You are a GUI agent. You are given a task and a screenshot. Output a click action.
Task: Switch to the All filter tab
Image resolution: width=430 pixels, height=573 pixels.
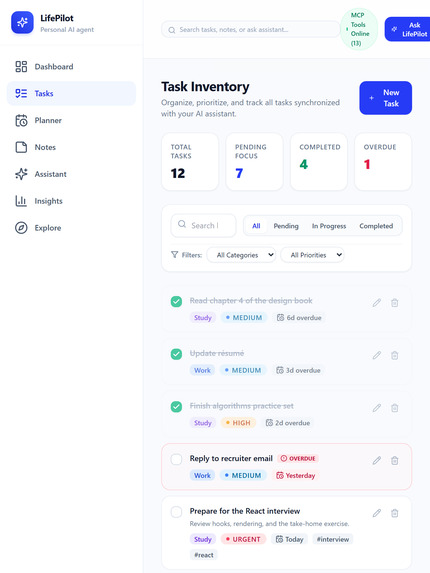256,226
